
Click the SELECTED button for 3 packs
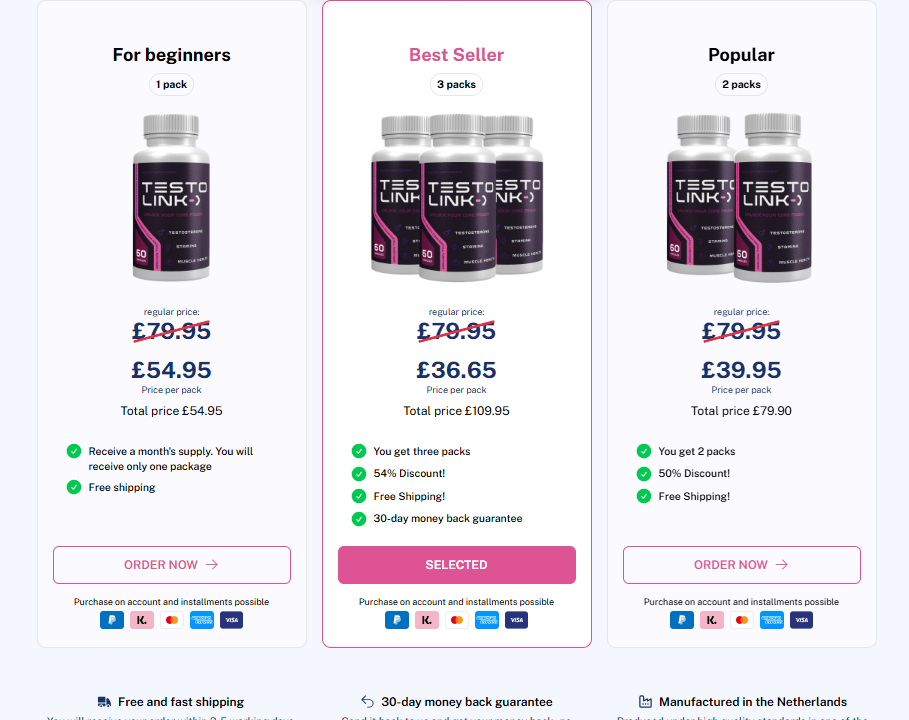click(x=457, y=565)
